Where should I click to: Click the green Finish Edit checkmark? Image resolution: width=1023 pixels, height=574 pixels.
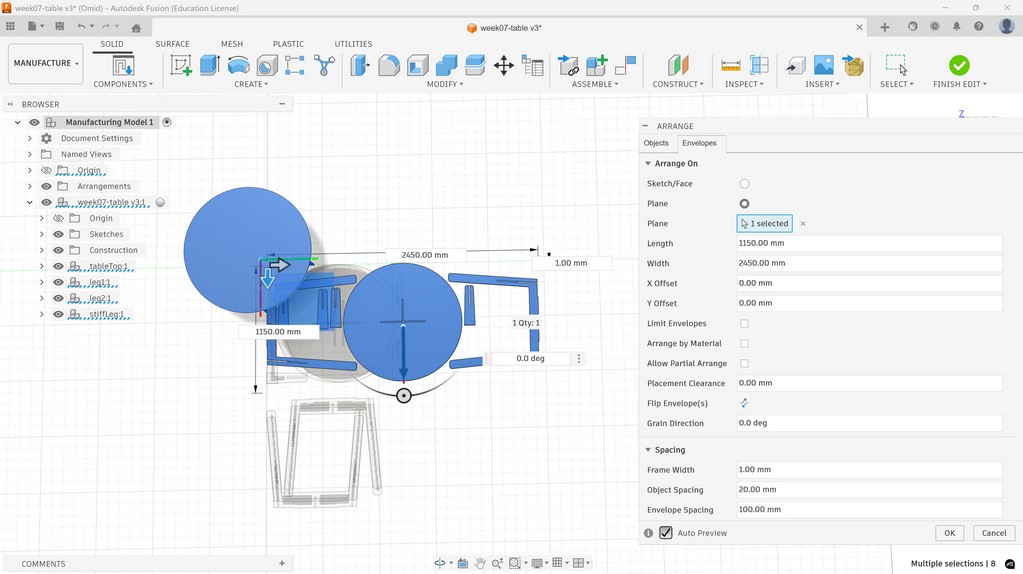(958, 65)
